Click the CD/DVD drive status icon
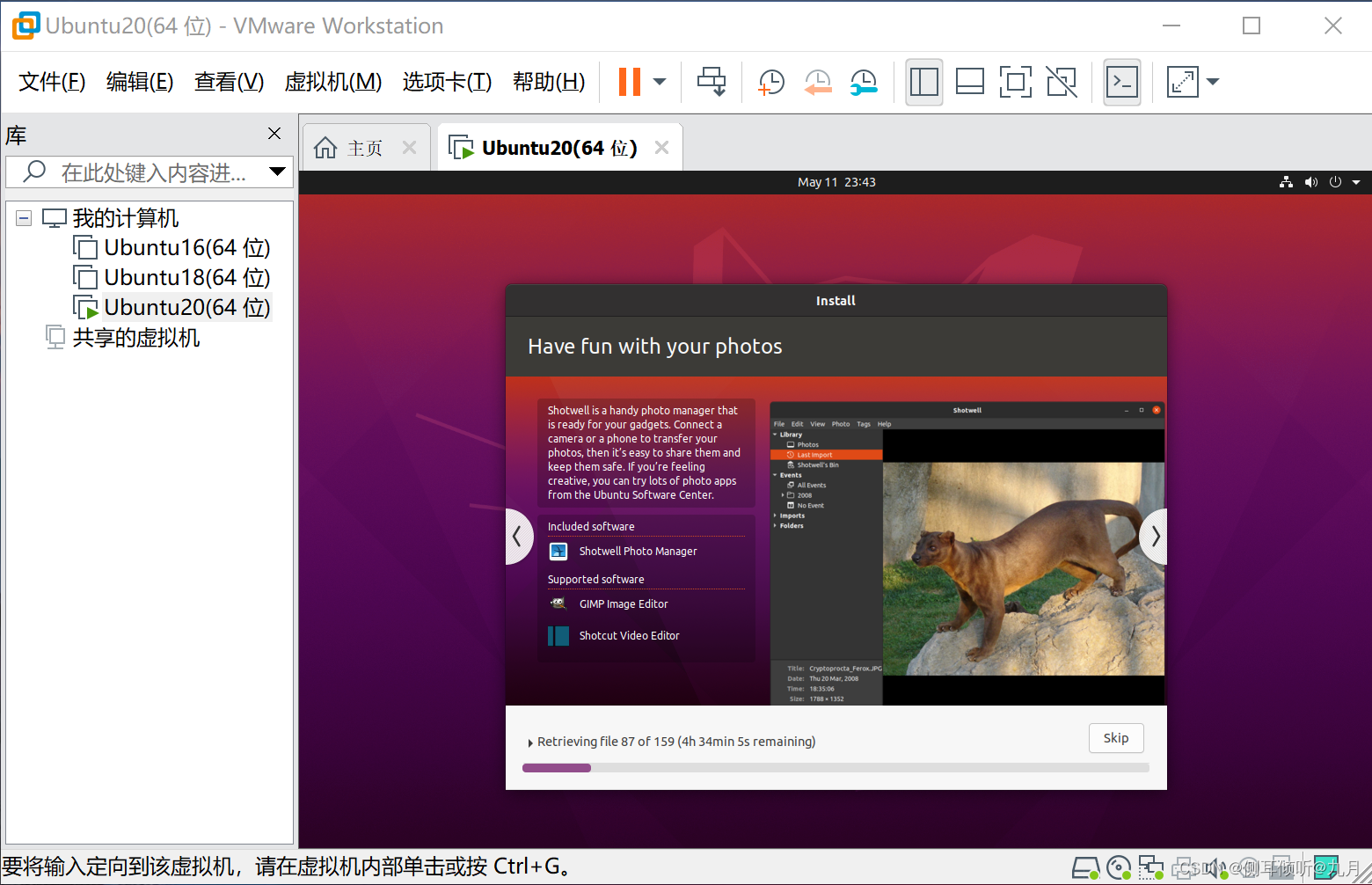Image resolution: width=1372 pixels, height=885 pixels. [x=1119, y=868]
